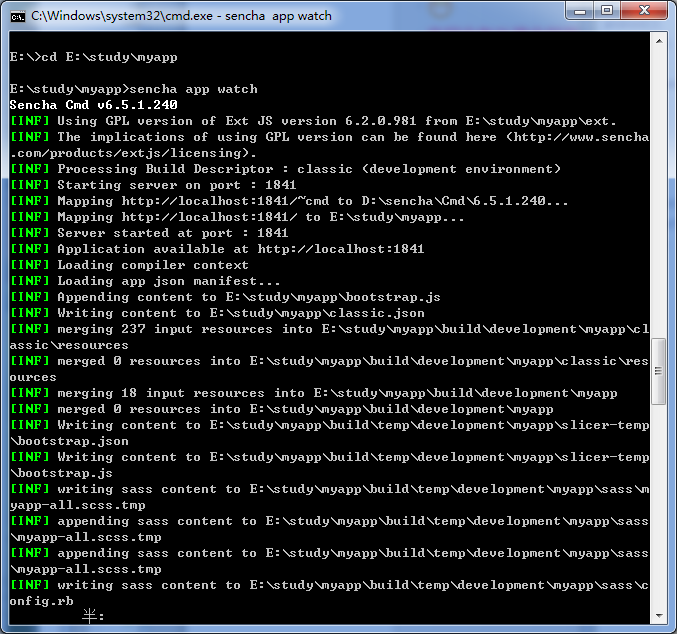Grab the vertical scrollbar thumb
Viewport: 677px width, 634px height.
pyautogui.click(x=659, y=371)
